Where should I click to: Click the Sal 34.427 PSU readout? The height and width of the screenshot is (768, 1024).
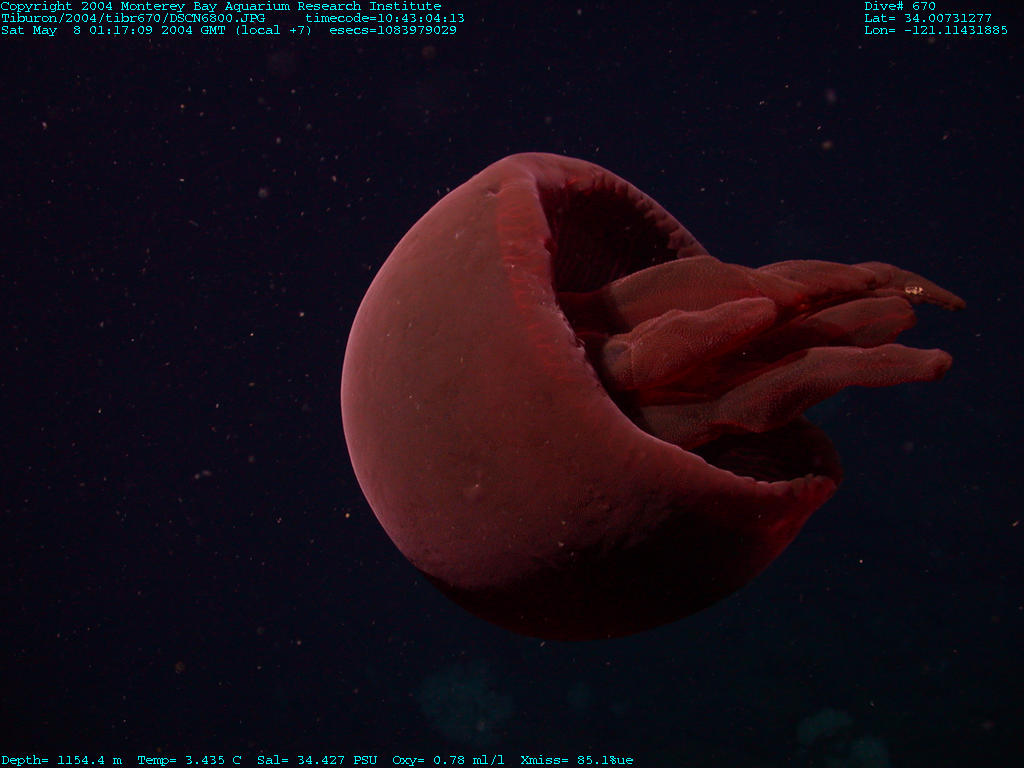click(x=317, y=760)
